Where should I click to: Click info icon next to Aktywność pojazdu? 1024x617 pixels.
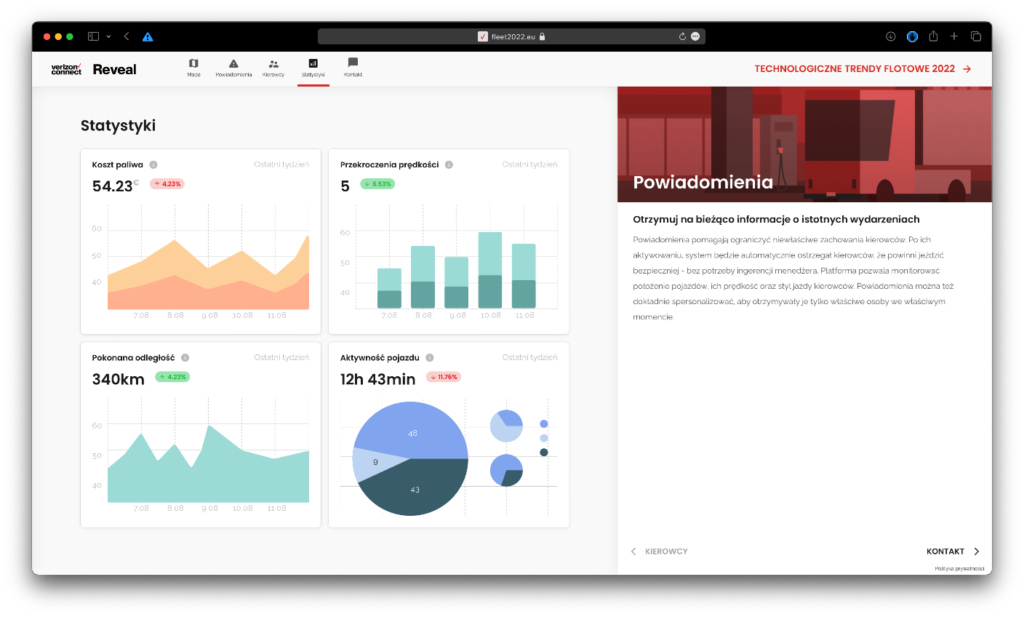pyautogui.click(x=430, y=357)
